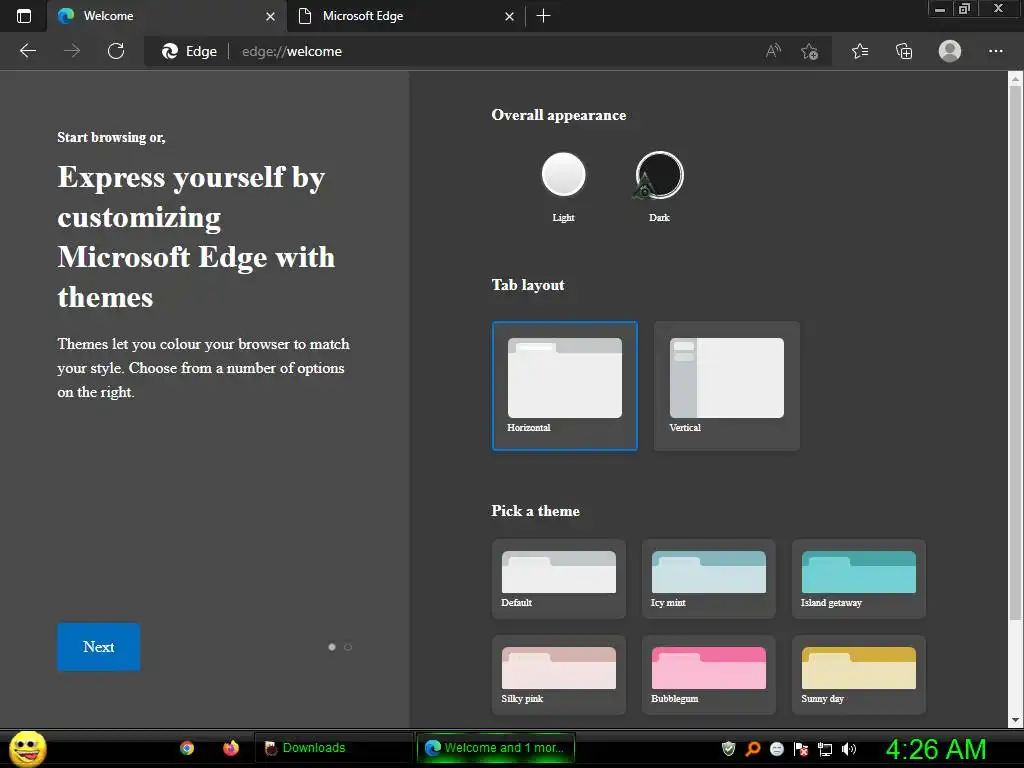Launch Chrome from the taskbar
Viewport: 1024px width, 768px height.
pyautogui.click(x=187, y=748)
